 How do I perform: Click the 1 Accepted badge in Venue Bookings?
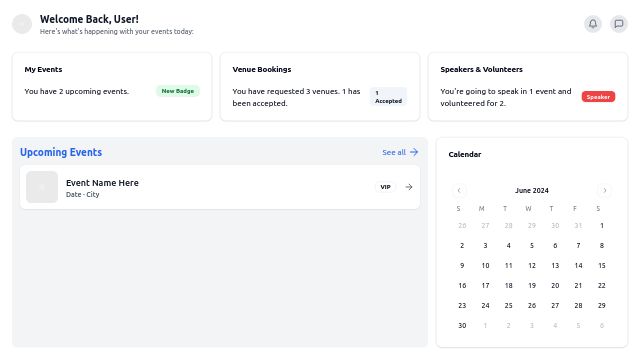388,97
